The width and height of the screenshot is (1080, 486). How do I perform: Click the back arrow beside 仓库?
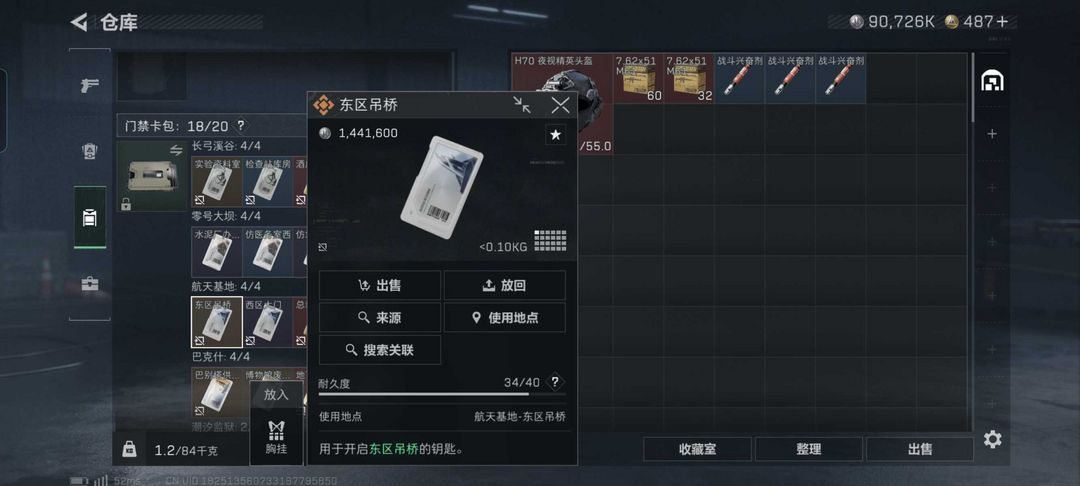click(x=79, y=23)
